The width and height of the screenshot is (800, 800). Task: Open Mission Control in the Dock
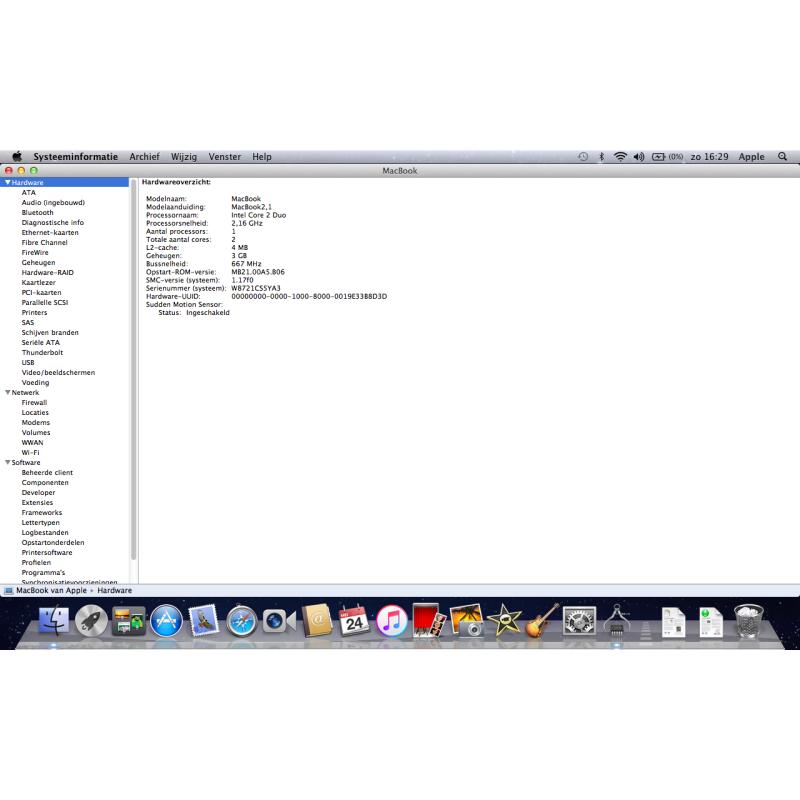[129, 621]
